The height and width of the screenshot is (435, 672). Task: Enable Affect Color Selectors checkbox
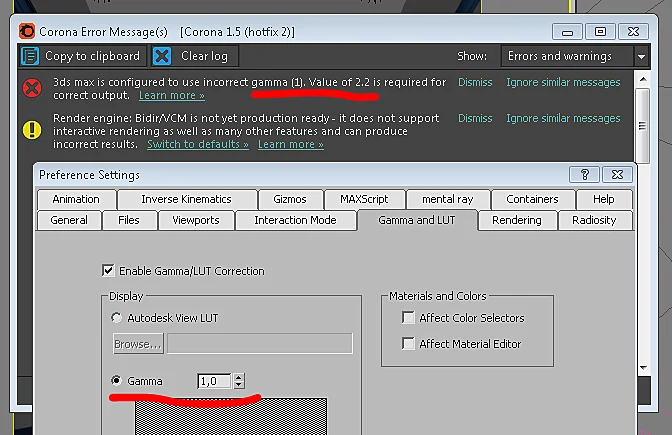pos(408,318)
